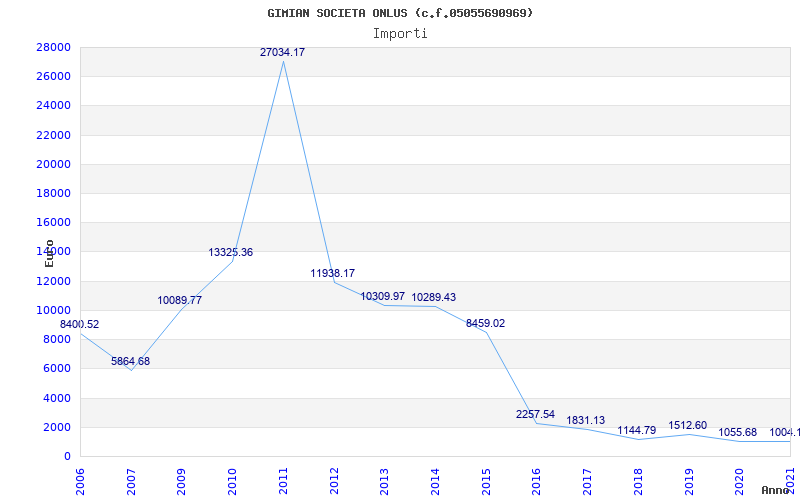
Task: Click the 2010 year axis label
Action: click(232, 481)
